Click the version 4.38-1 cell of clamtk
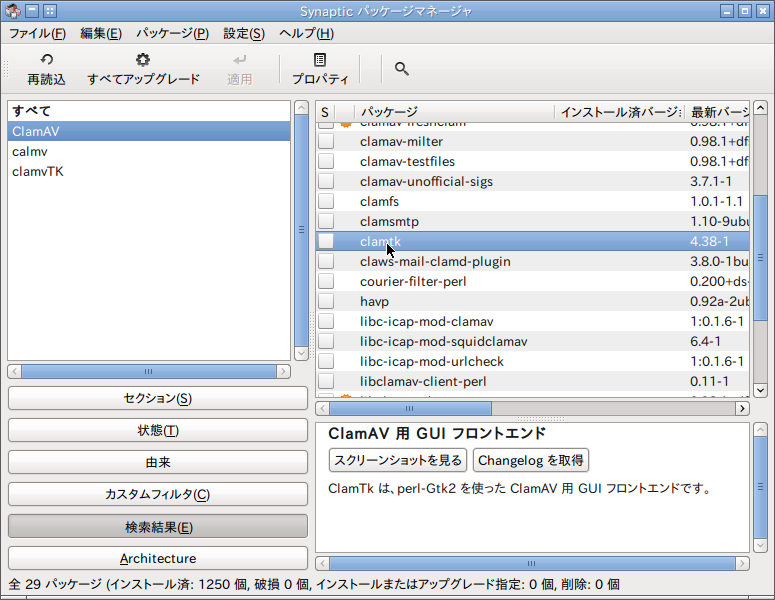The image size is (775, 600). coord(709,242)
